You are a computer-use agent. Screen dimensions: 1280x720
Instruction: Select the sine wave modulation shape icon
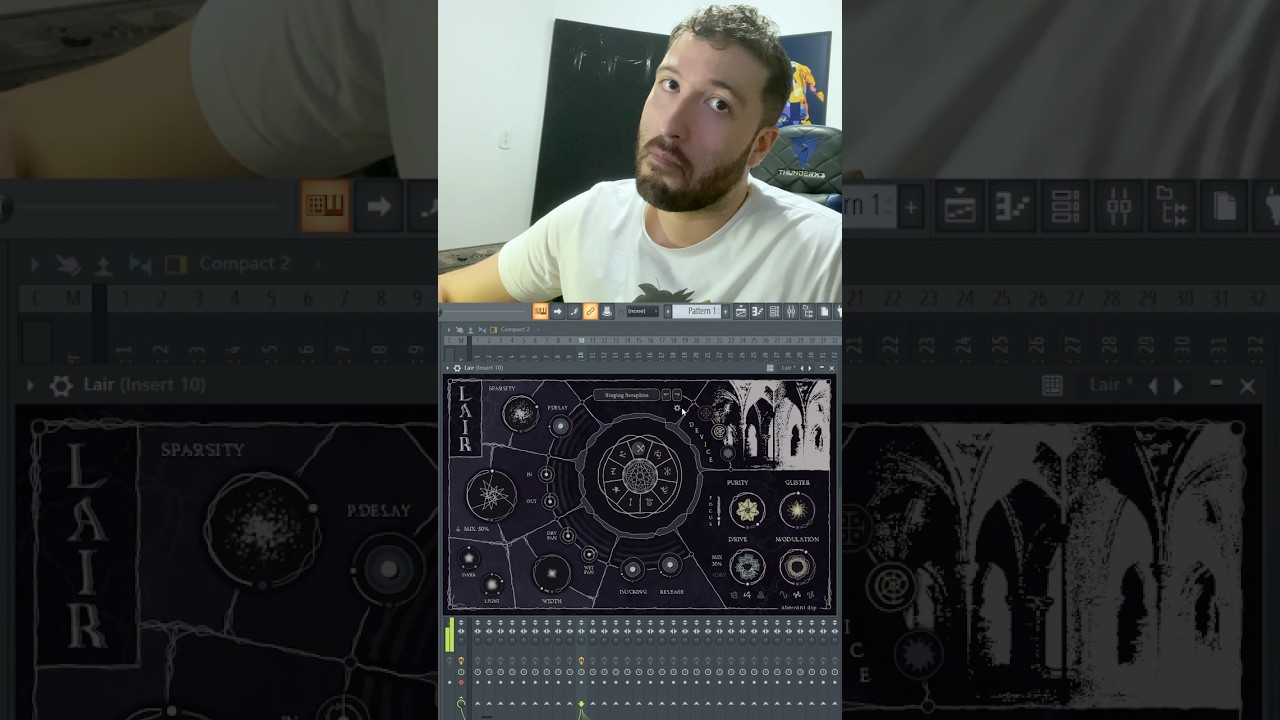[x=783, y=595]
